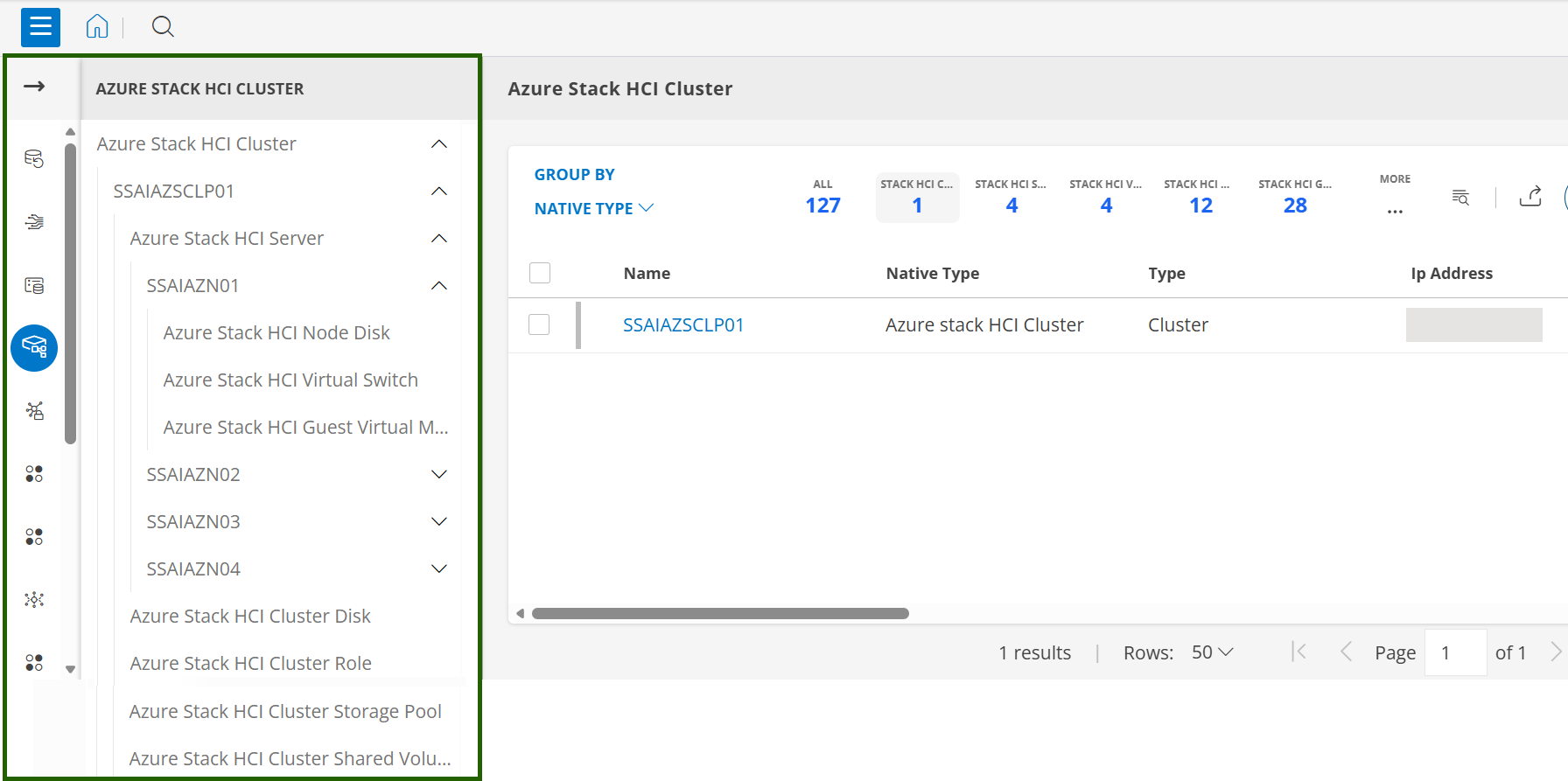Image resolution: width=1568 pixels, height=781 pixels.
Task: Open the Native Type group-by dropdown
Action: pos(593,208)
